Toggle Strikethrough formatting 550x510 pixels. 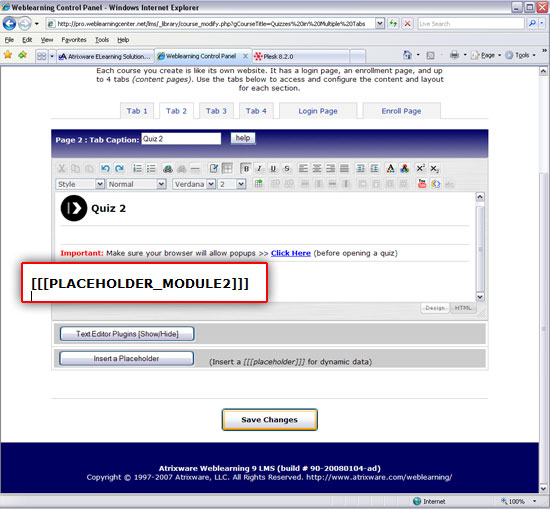coord(287,169)
